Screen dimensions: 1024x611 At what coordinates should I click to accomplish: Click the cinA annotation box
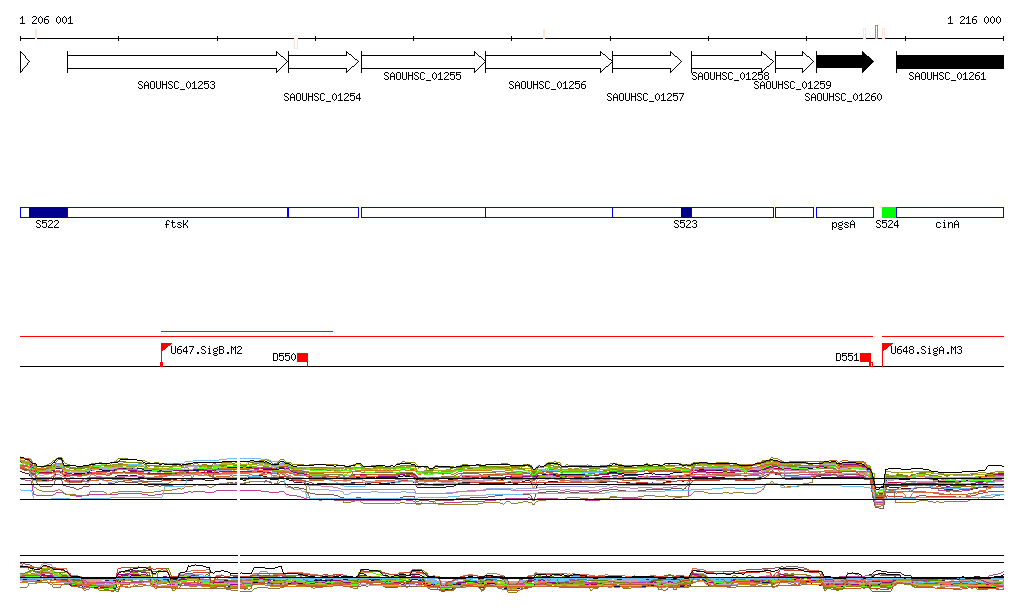click(950, 212)
